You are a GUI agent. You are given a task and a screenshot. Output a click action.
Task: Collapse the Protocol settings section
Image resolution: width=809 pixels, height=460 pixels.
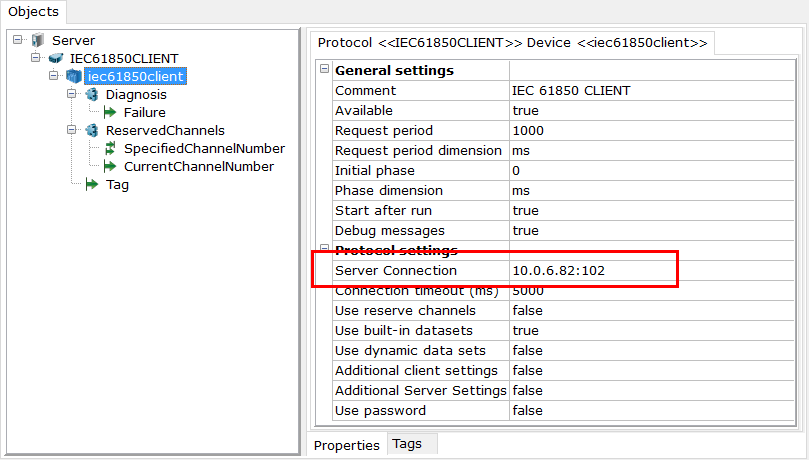click(x=325, y=248)
